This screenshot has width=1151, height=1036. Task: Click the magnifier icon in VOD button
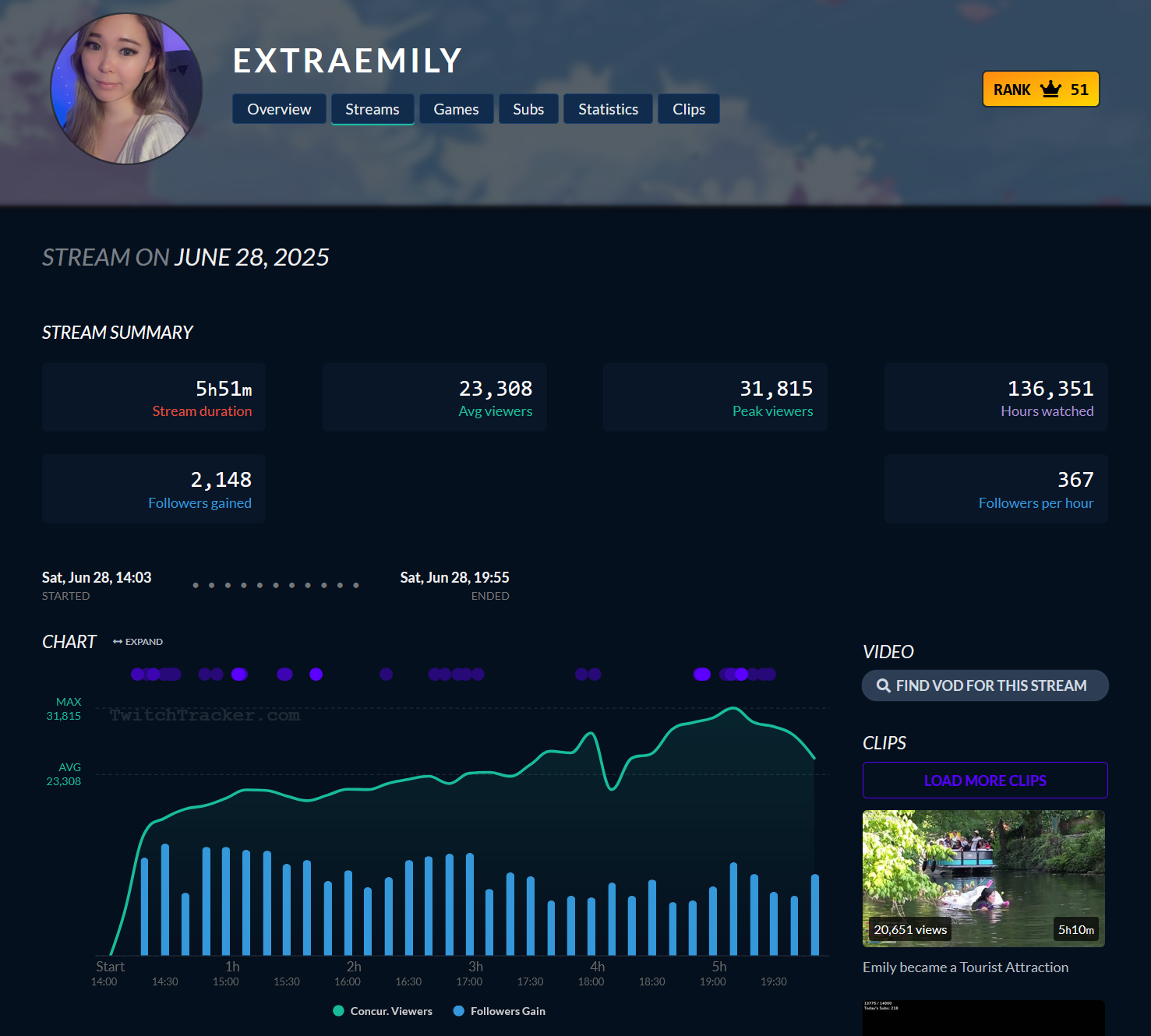click(x=884, y=685)
